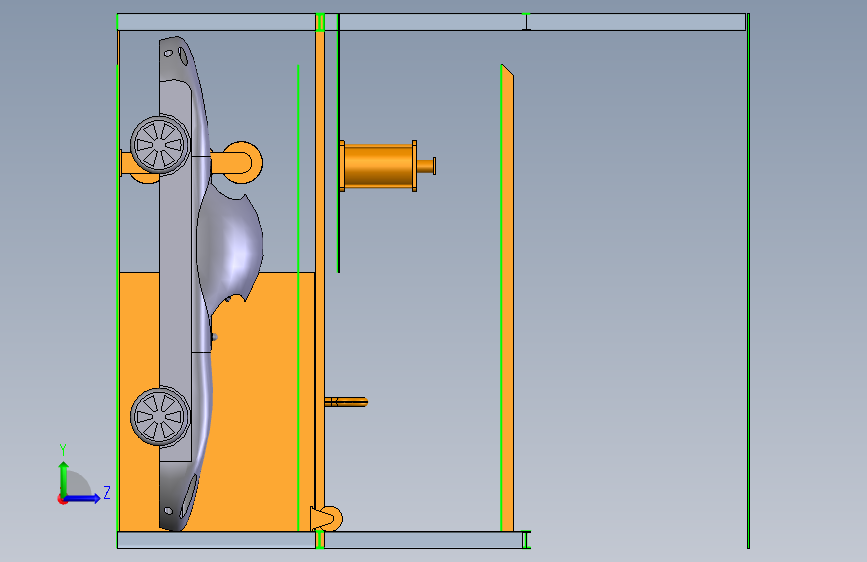Select the car's lower wheel
This screenshot has height=562, width=867.
(x=160, y=417)
